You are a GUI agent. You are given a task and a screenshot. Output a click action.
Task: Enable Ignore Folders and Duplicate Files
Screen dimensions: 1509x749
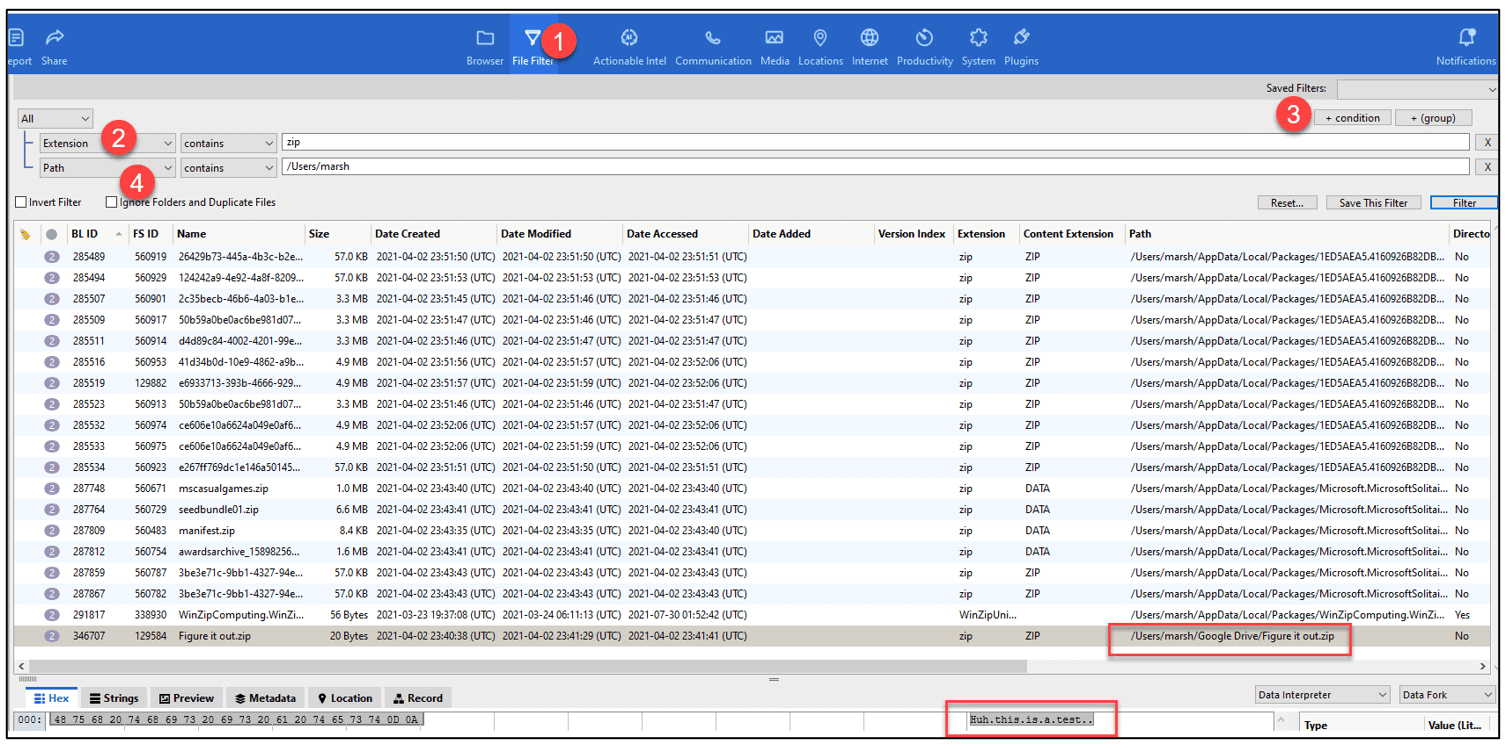[x=111, y=202]
